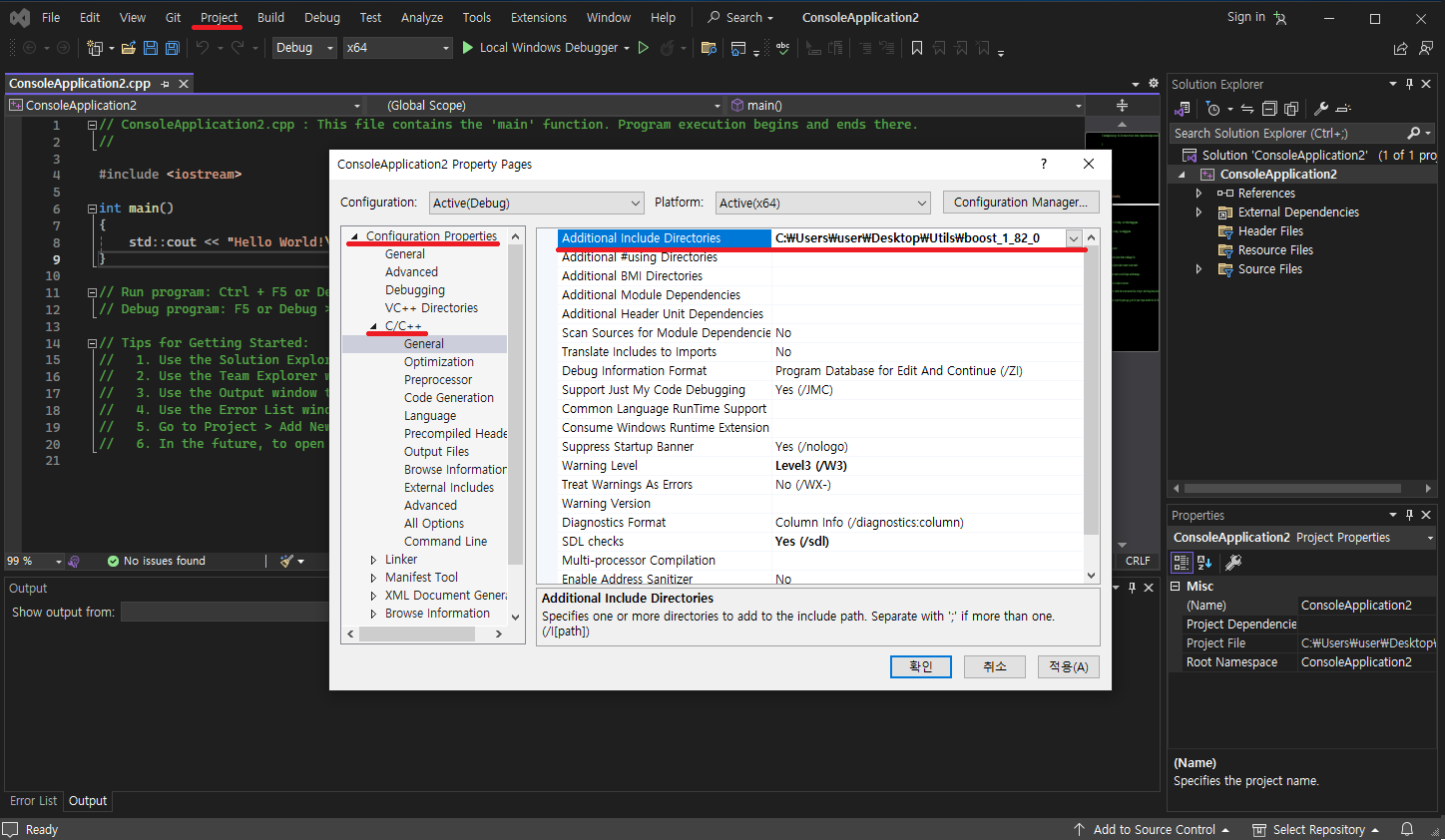Click the New Project toolbar icon
The width and height of the screenshot is (1445, 840).
point(95,48)
